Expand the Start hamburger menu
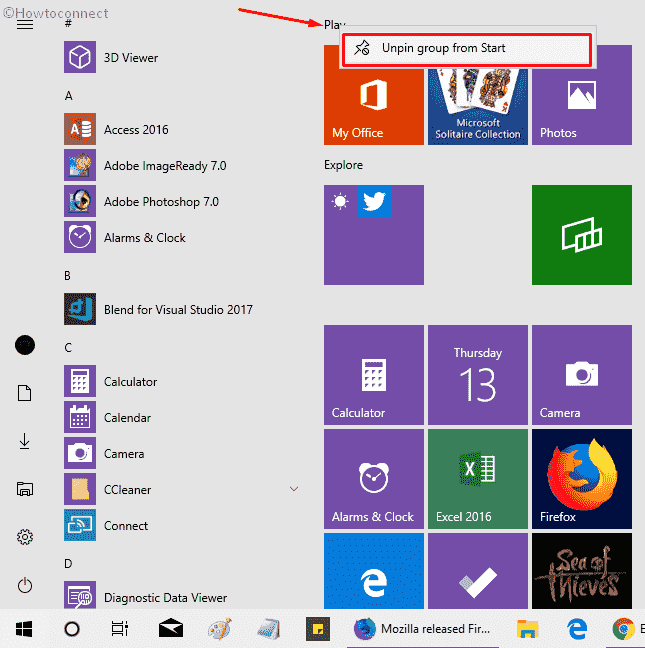 (25, 25)
